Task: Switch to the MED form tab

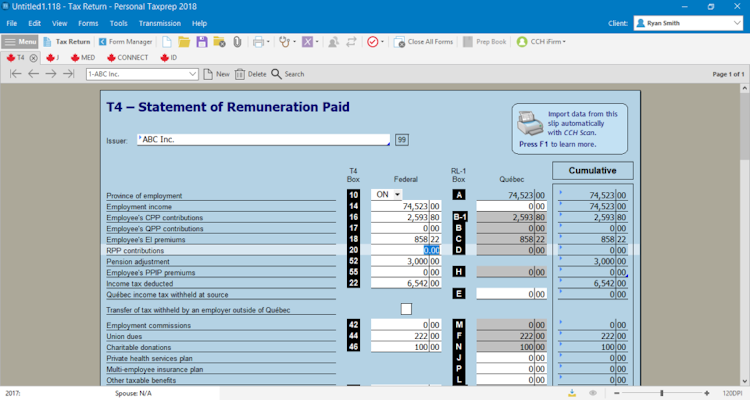Action: click(x=83, y=58)
